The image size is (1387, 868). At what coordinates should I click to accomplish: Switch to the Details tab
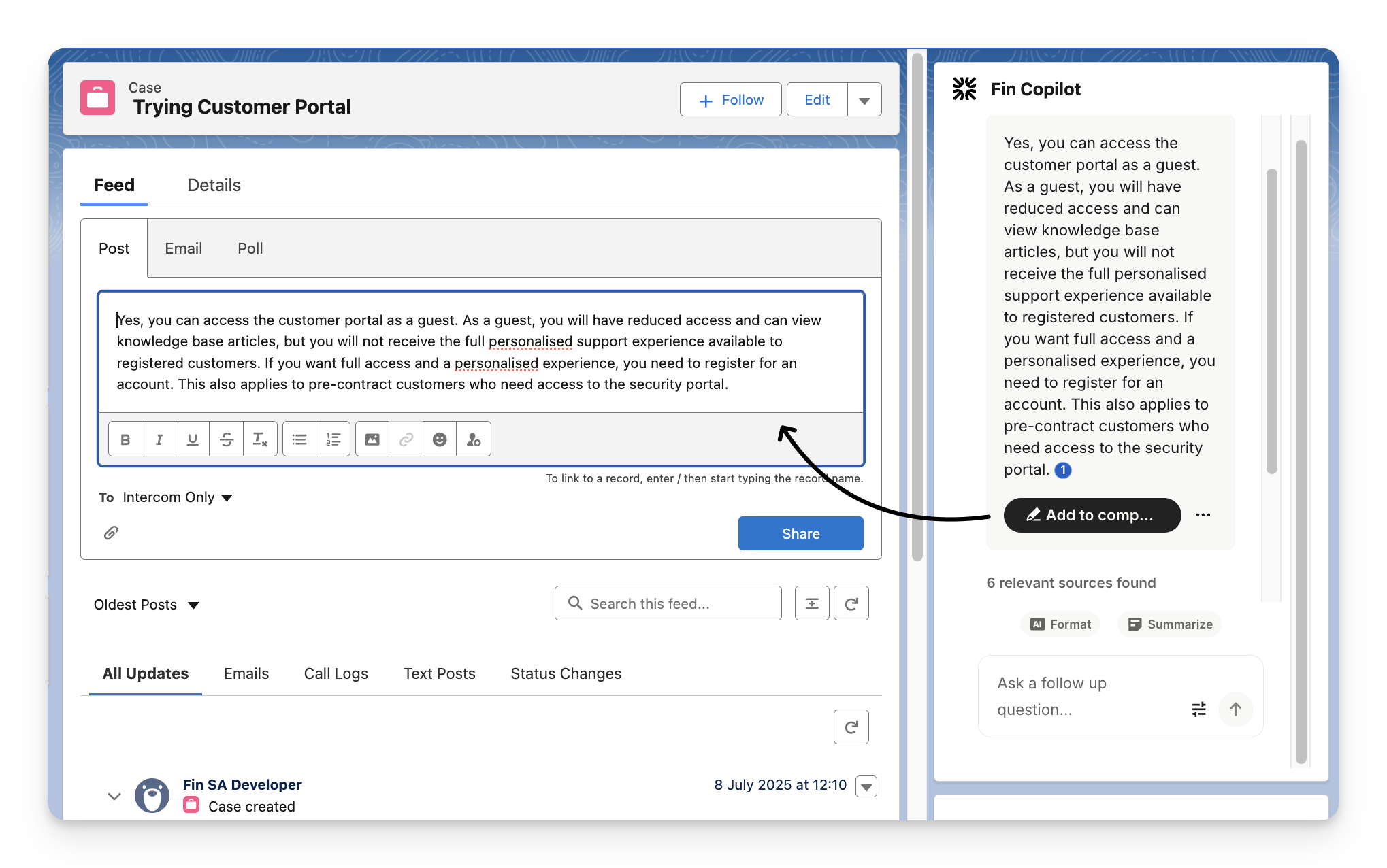tap(214, 185)
